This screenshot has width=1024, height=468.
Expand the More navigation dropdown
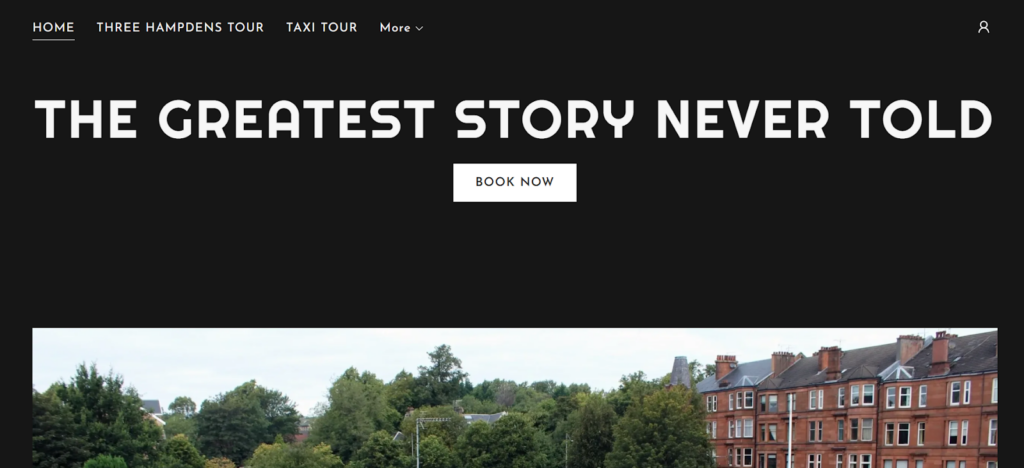pos(402,27)
